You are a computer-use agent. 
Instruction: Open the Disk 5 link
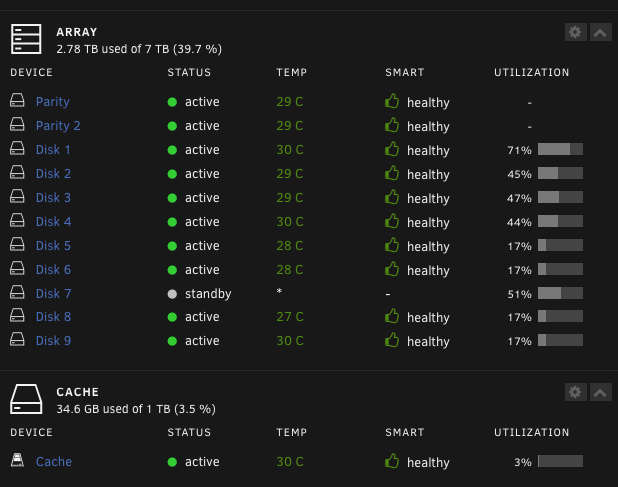pyautogui.click(x=53, y=246)
